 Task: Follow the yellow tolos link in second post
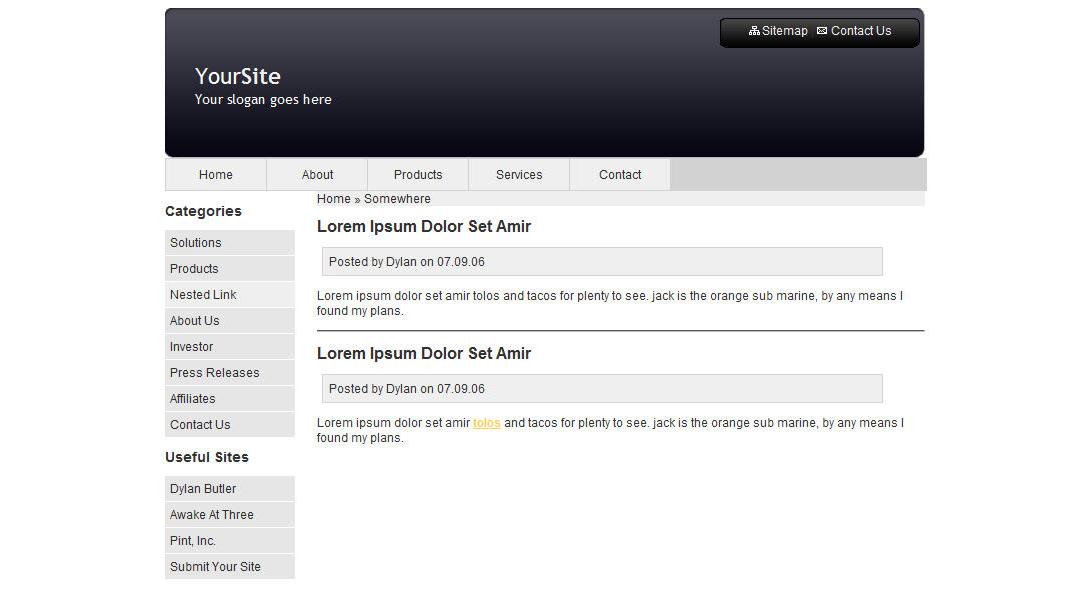click(486, 423)
